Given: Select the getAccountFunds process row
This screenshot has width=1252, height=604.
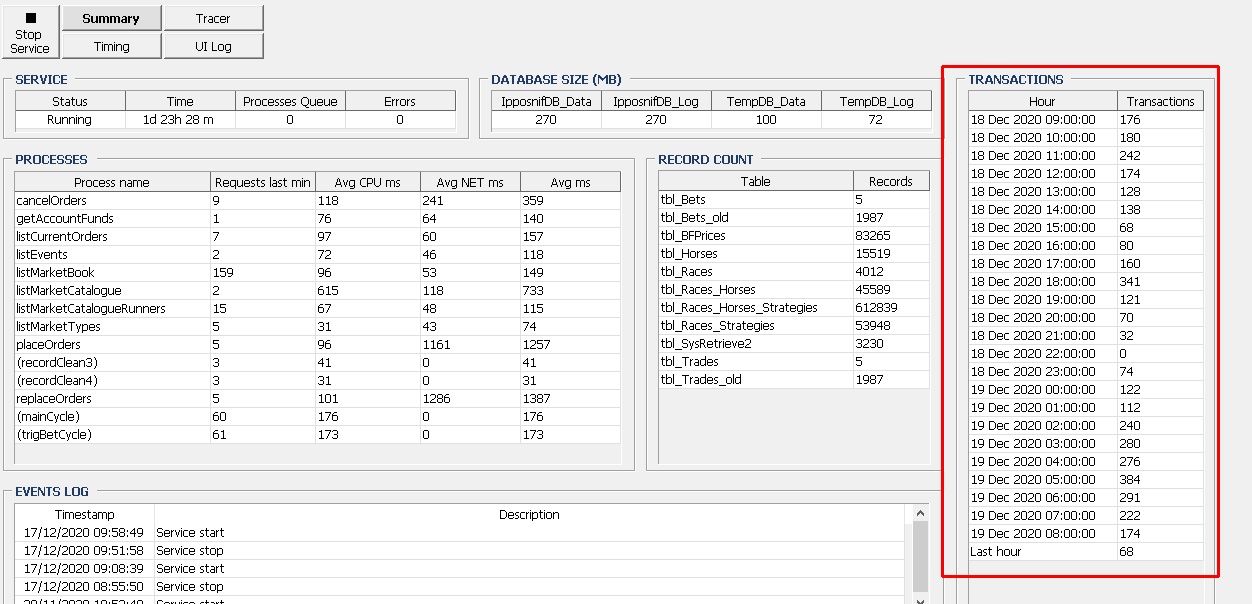Looking at the screenshot, I should click(317, 219).
